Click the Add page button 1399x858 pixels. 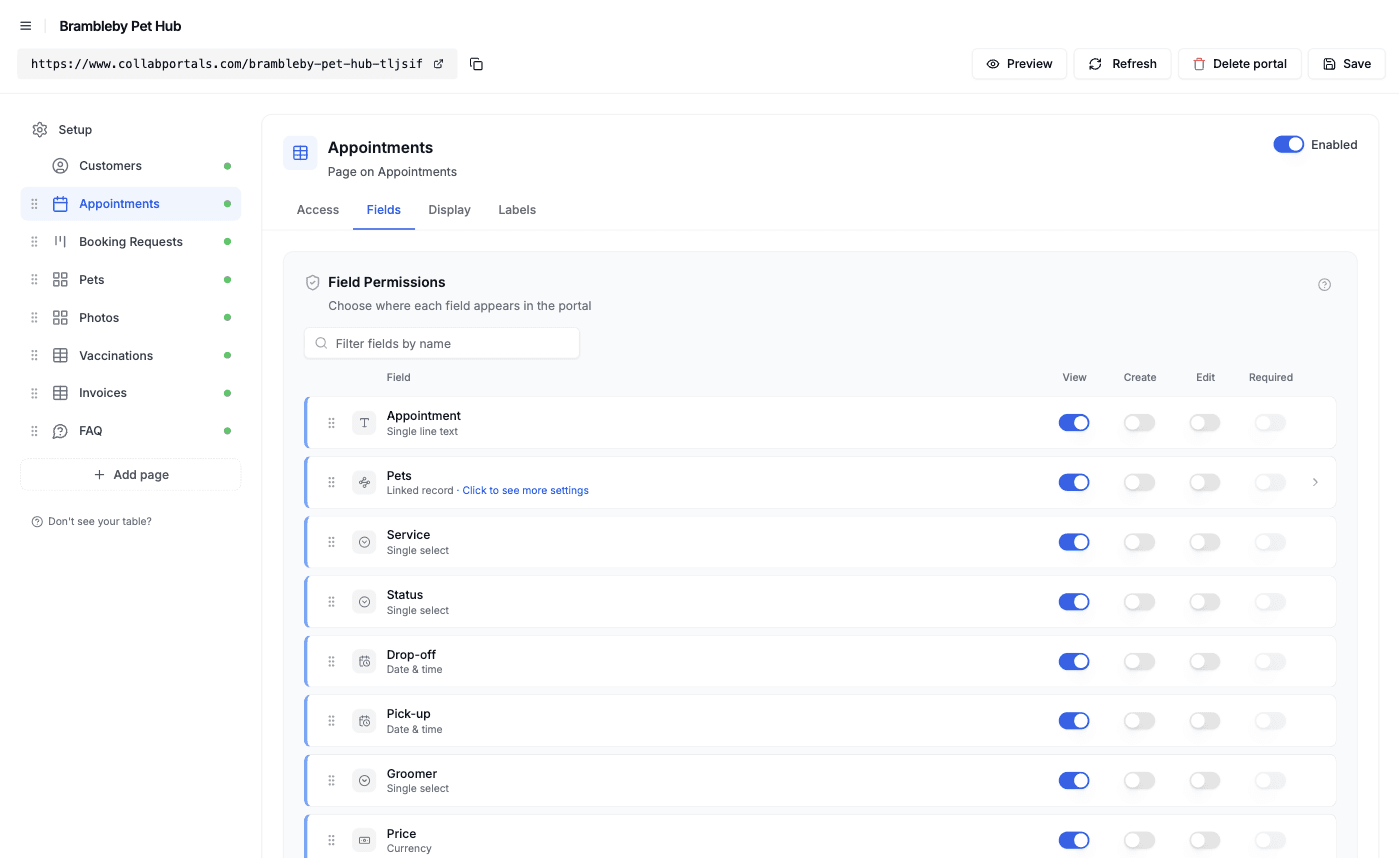(x=131, y=475)
